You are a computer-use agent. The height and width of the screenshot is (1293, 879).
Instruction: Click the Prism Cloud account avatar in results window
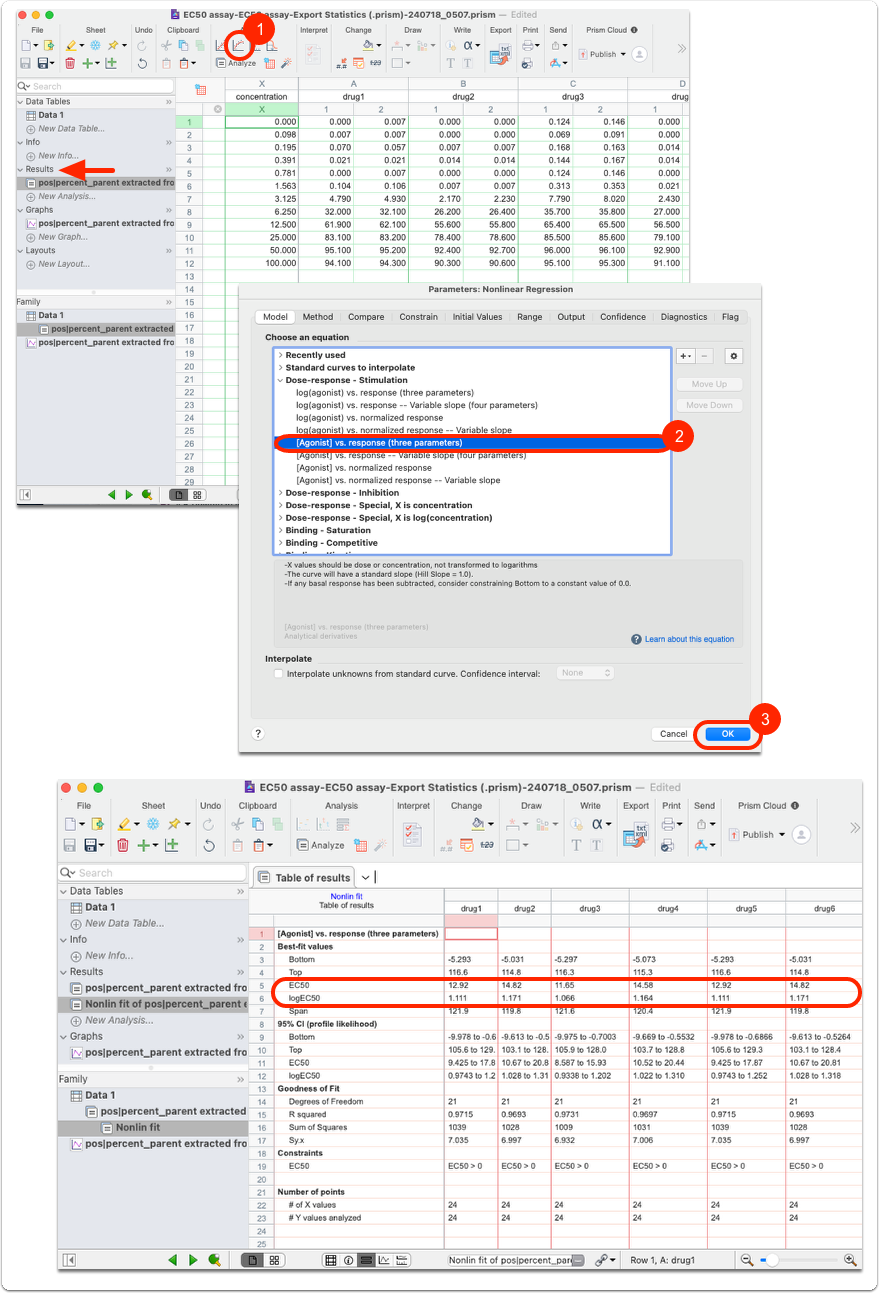tap(801, 835)
